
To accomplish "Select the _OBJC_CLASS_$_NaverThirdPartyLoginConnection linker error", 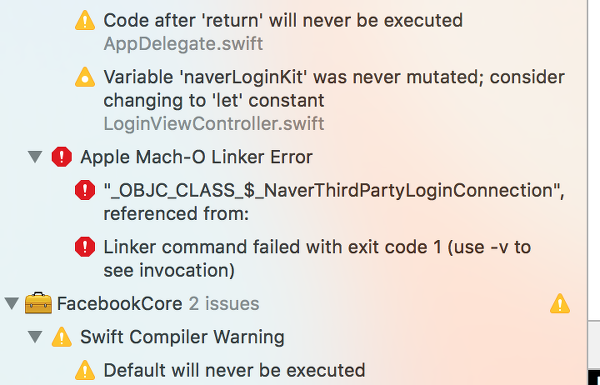I will click(x=334, y=202).
